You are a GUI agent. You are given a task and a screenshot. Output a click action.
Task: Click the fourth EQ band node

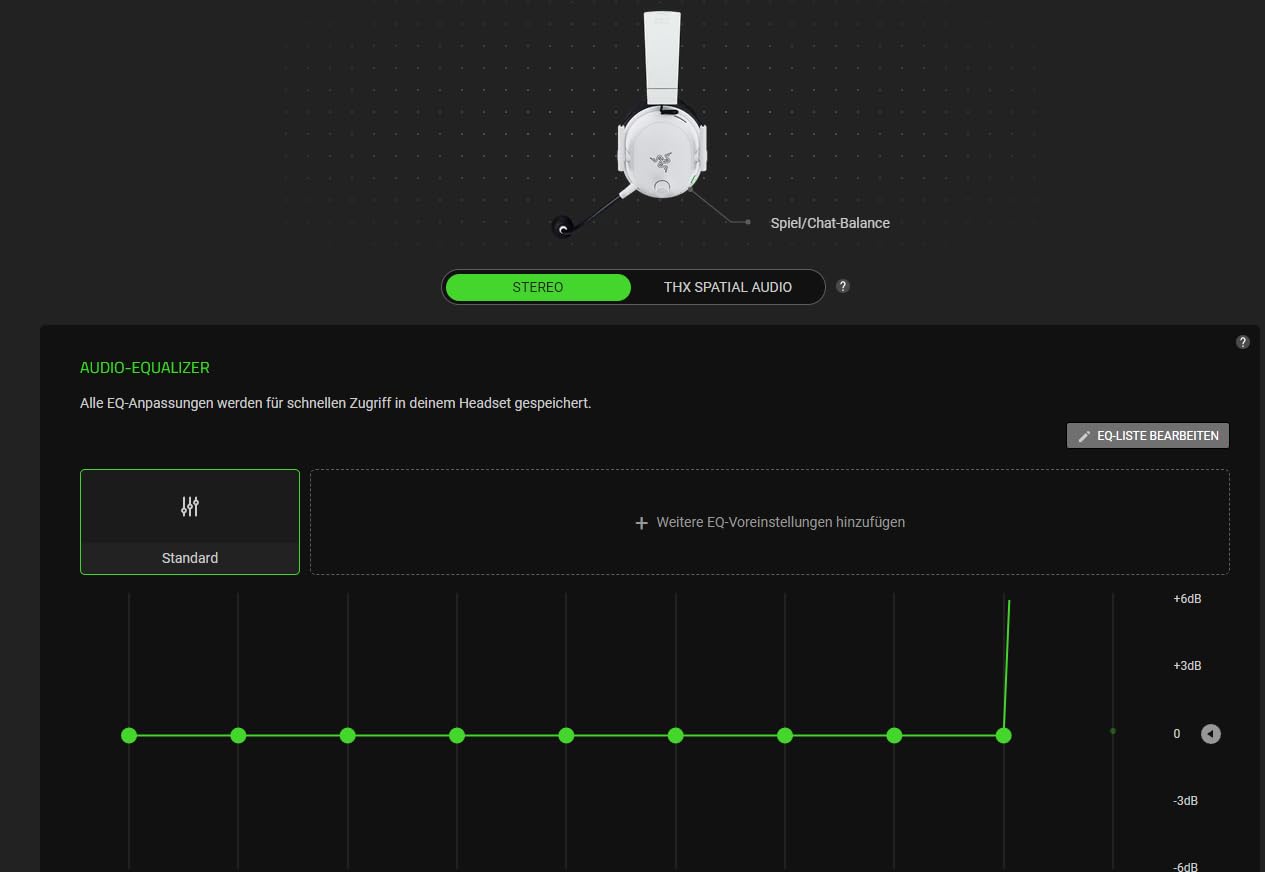(x=457, y=735)
